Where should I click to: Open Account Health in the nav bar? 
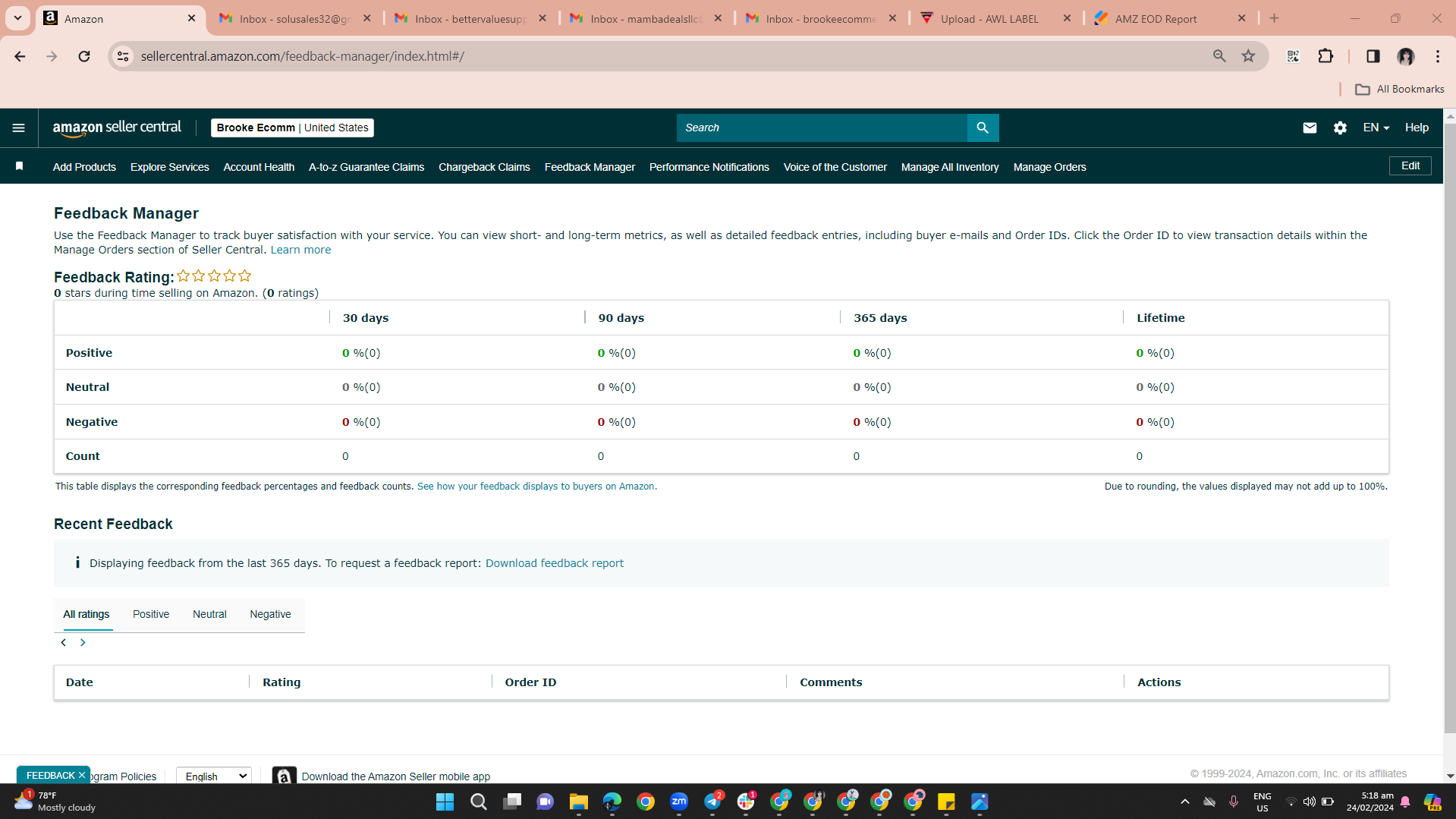[x=259, y=167]
